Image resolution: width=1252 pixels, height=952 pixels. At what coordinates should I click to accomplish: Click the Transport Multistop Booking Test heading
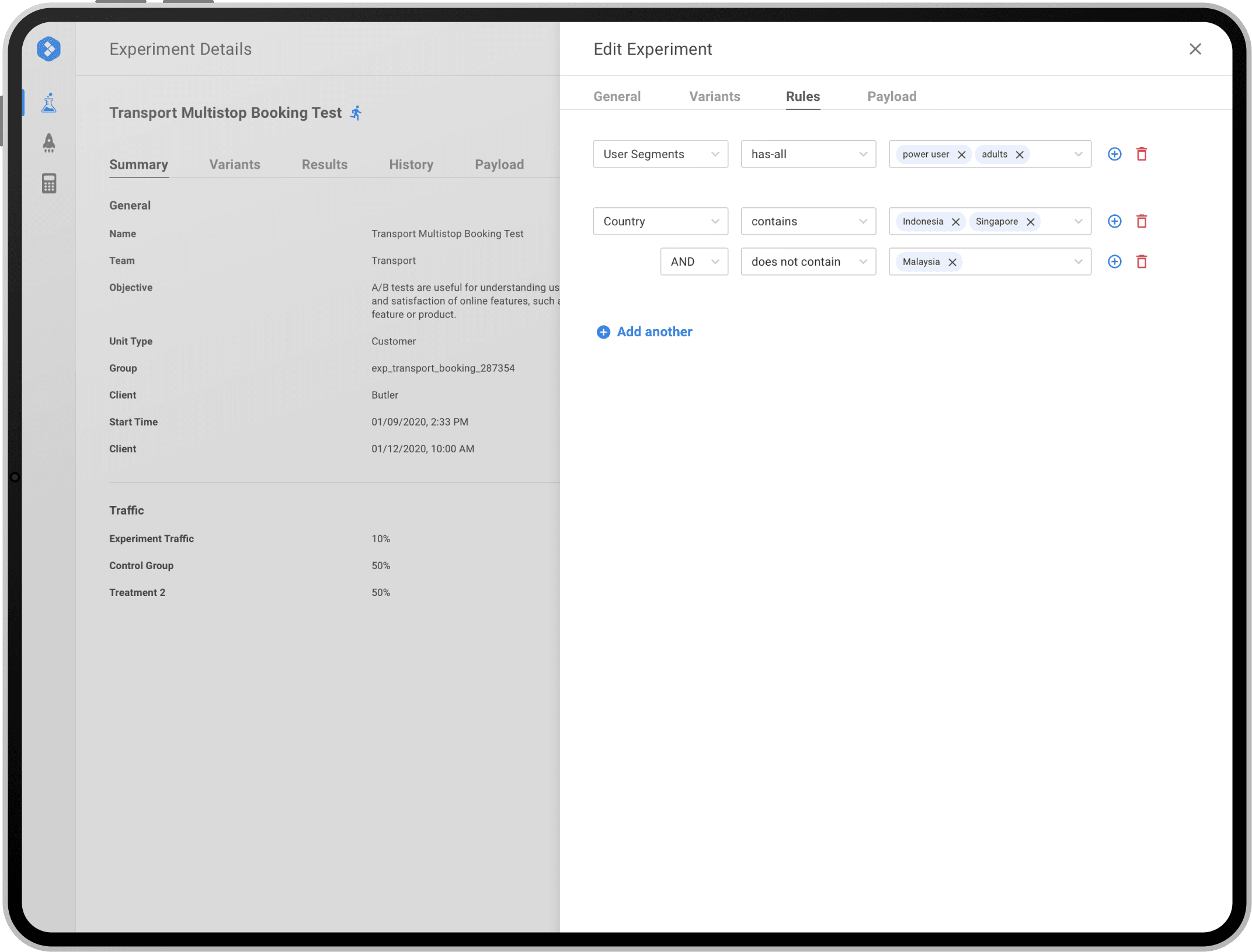(x=225, y=113)
